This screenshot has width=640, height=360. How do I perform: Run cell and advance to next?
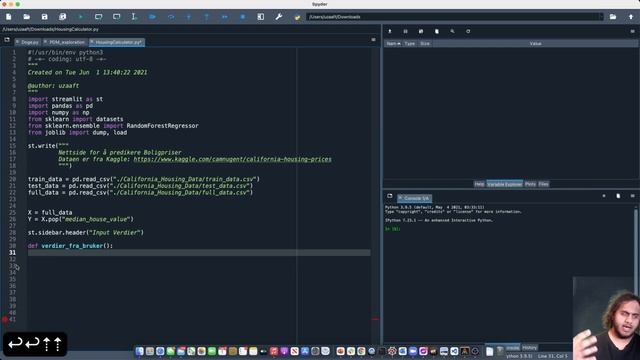click(x=117, y=17)
